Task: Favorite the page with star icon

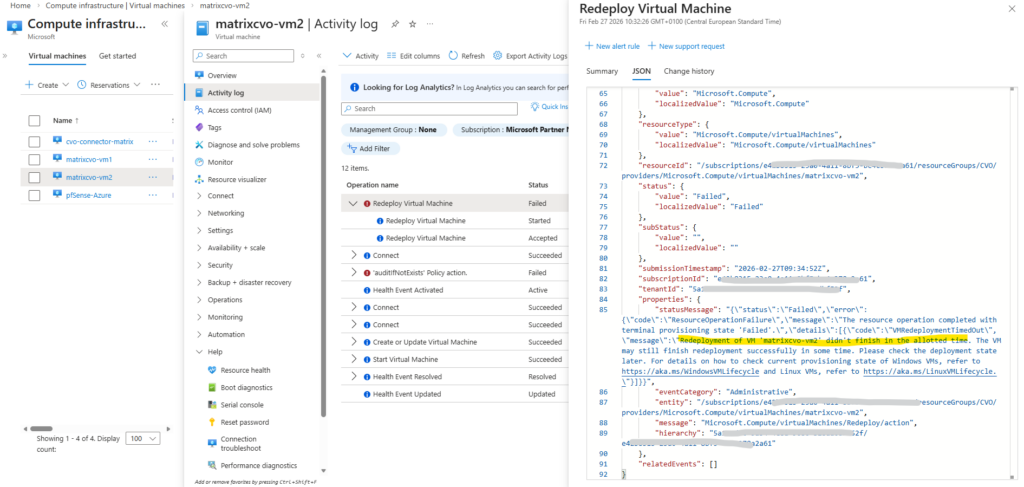Action: point(412,22)
